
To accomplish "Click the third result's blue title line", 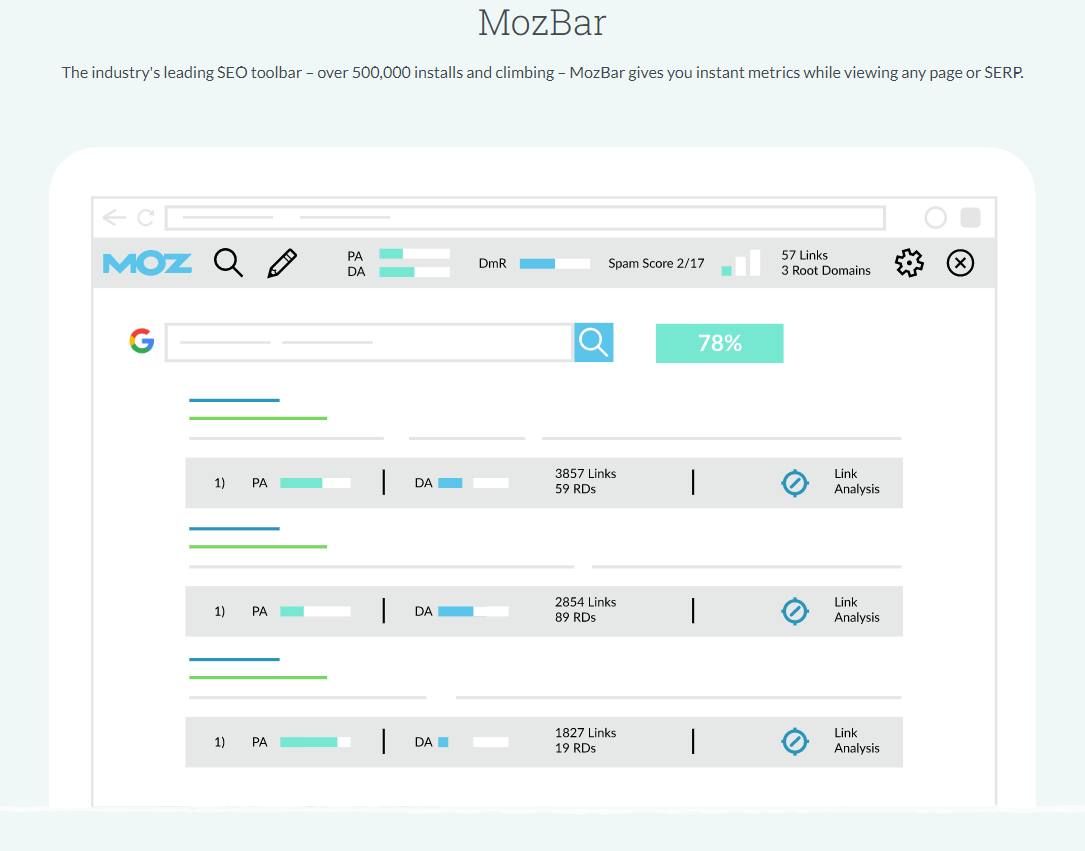I will tap(235, 659).
